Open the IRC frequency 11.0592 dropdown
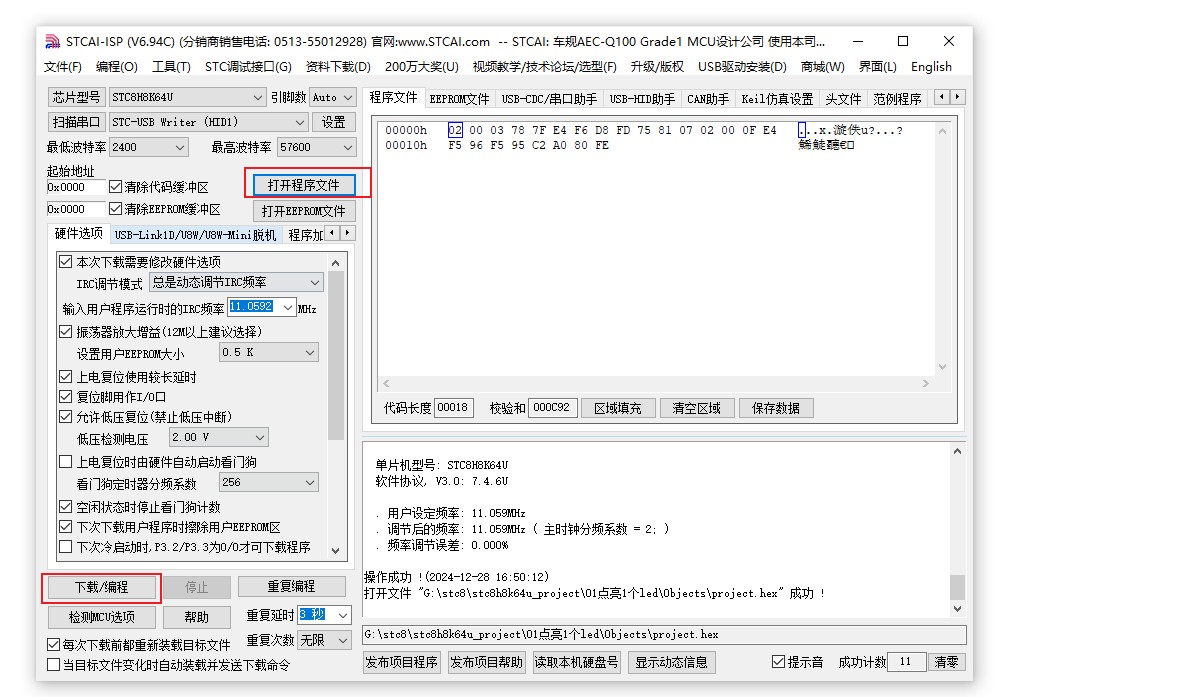The image size is (1200, 697). coord(288,308)
